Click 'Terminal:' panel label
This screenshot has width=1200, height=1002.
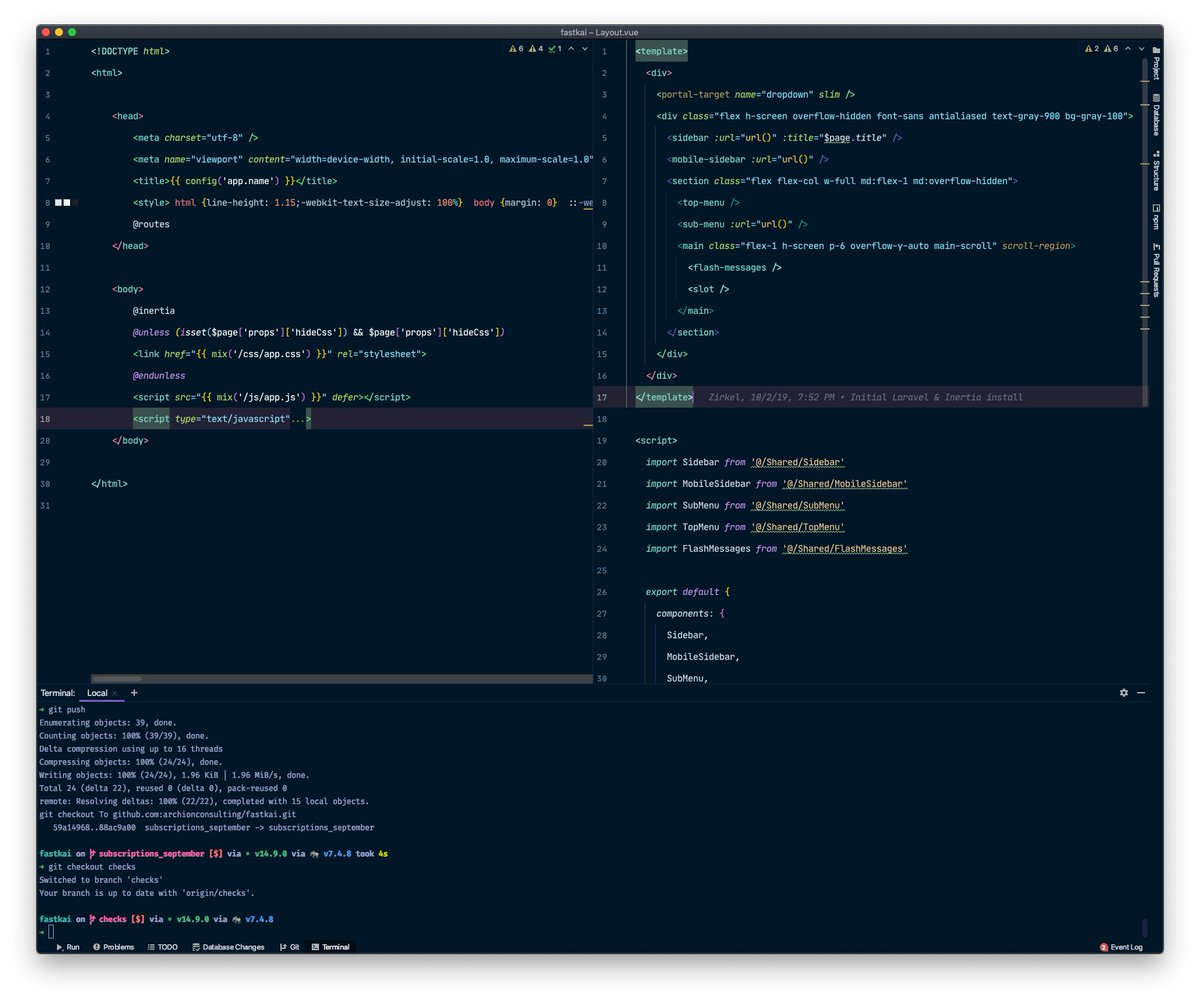58,693
